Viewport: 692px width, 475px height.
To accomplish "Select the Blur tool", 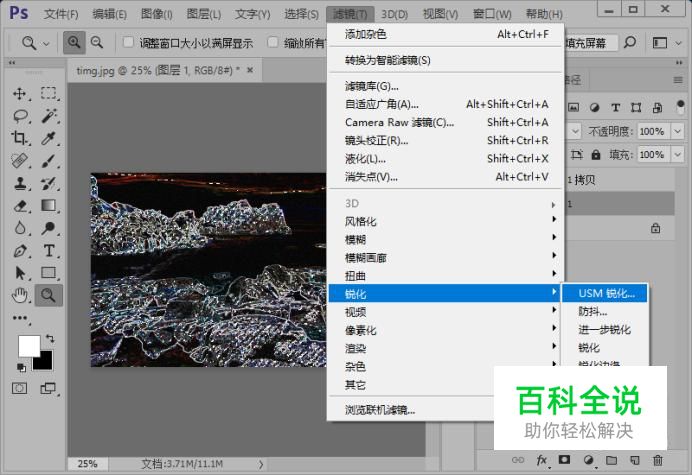I will point(19,228).
